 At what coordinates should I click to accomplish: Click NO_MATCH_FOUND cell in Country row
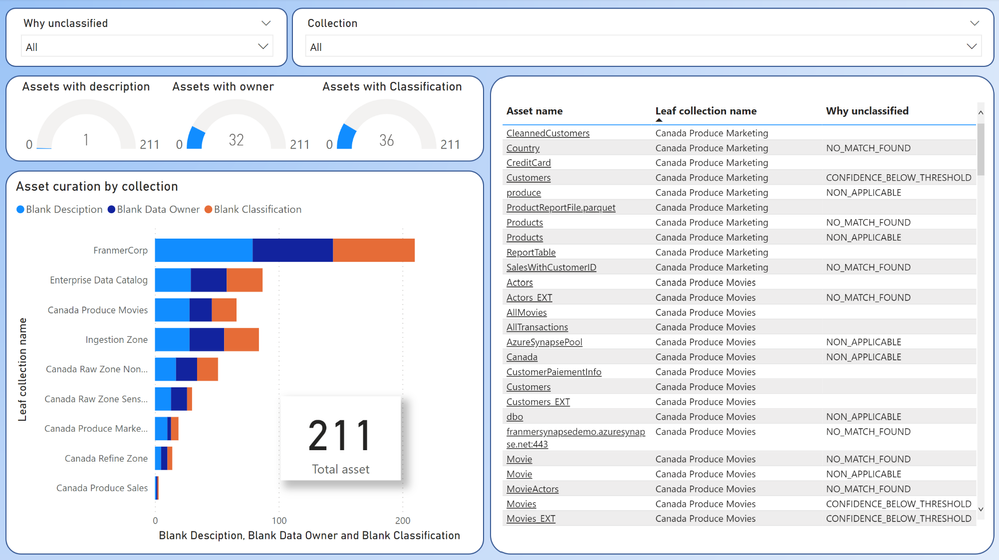click(x=868, y=148)
